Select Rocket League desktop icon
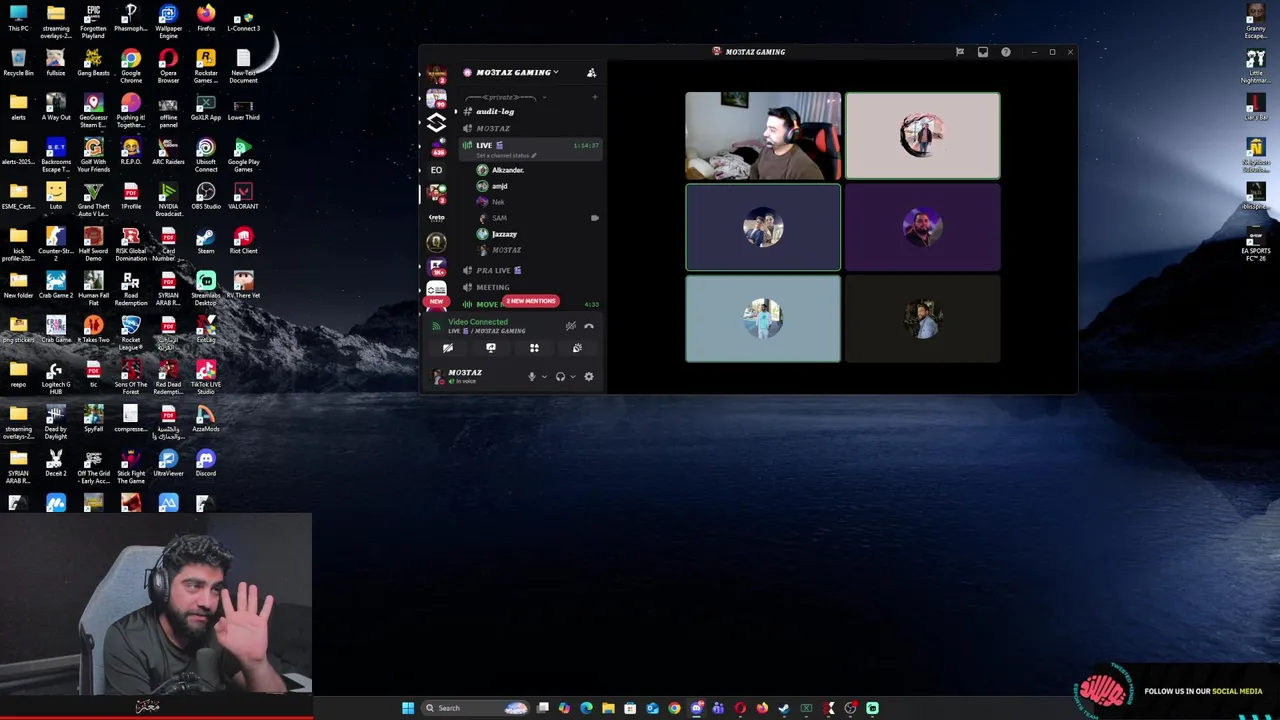 click(x=131, y=333)
